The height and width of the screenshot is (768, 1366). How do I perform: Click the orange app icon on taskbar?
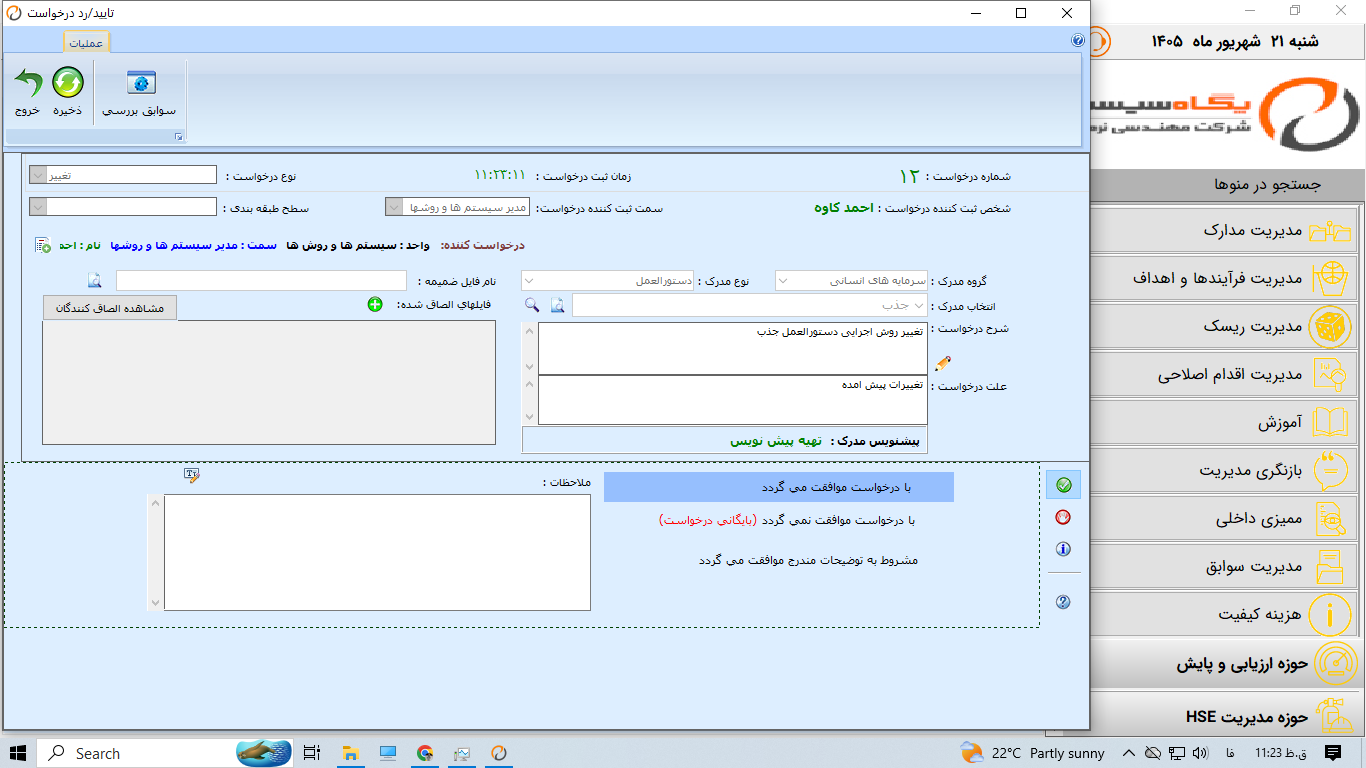click(498, 753)
